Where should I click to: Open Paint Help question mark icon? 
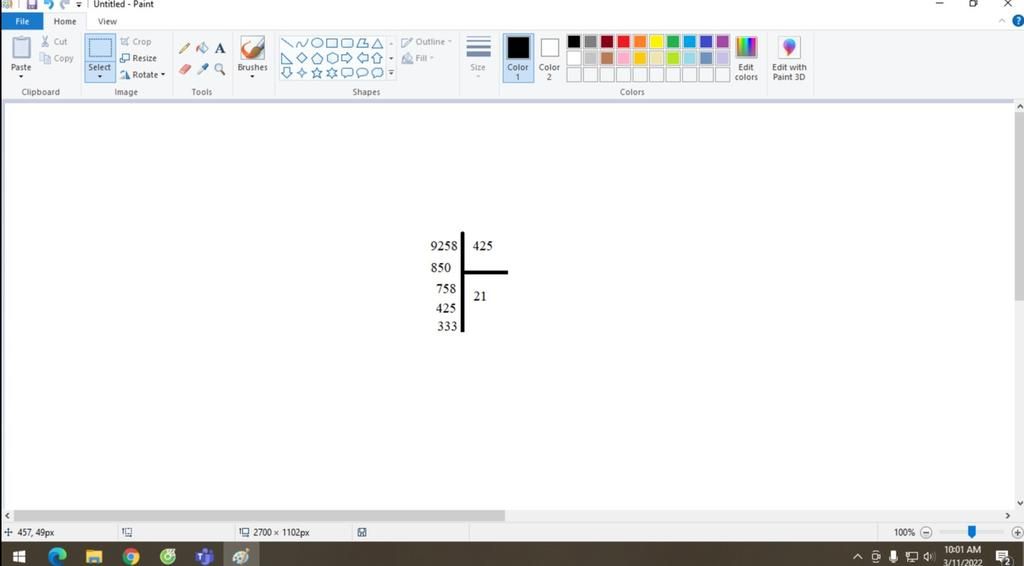(x=1017, y=21)
